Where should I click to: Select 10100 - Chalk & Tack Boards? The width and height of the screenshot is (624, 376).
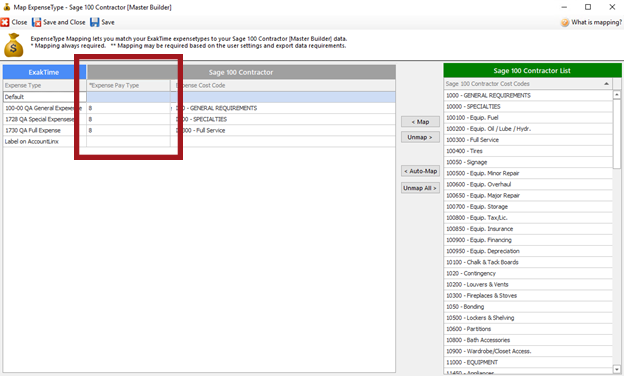528,263
